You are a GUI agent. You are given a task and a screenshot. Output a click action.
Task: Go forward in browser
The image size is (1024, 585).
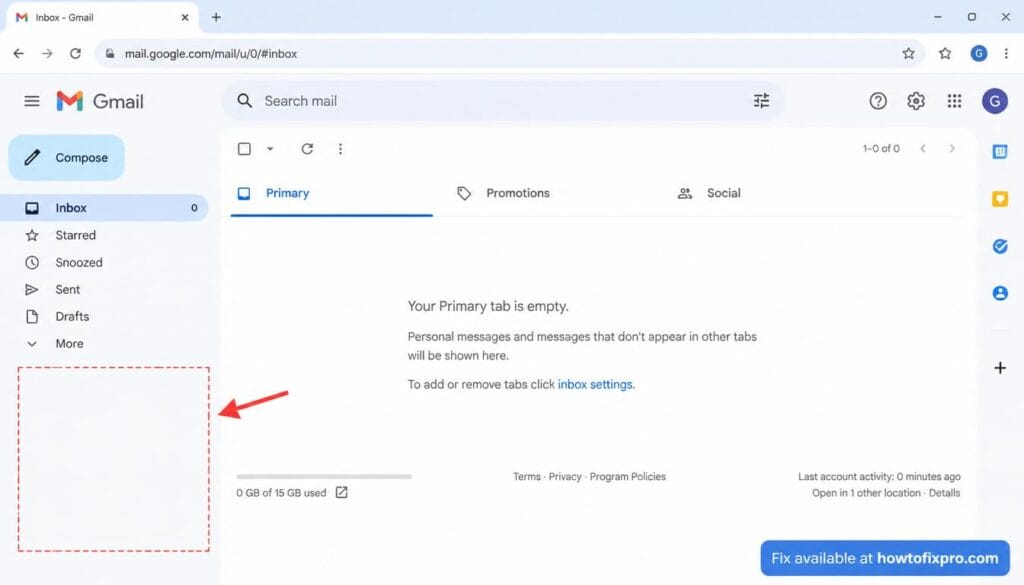point(47,54)
